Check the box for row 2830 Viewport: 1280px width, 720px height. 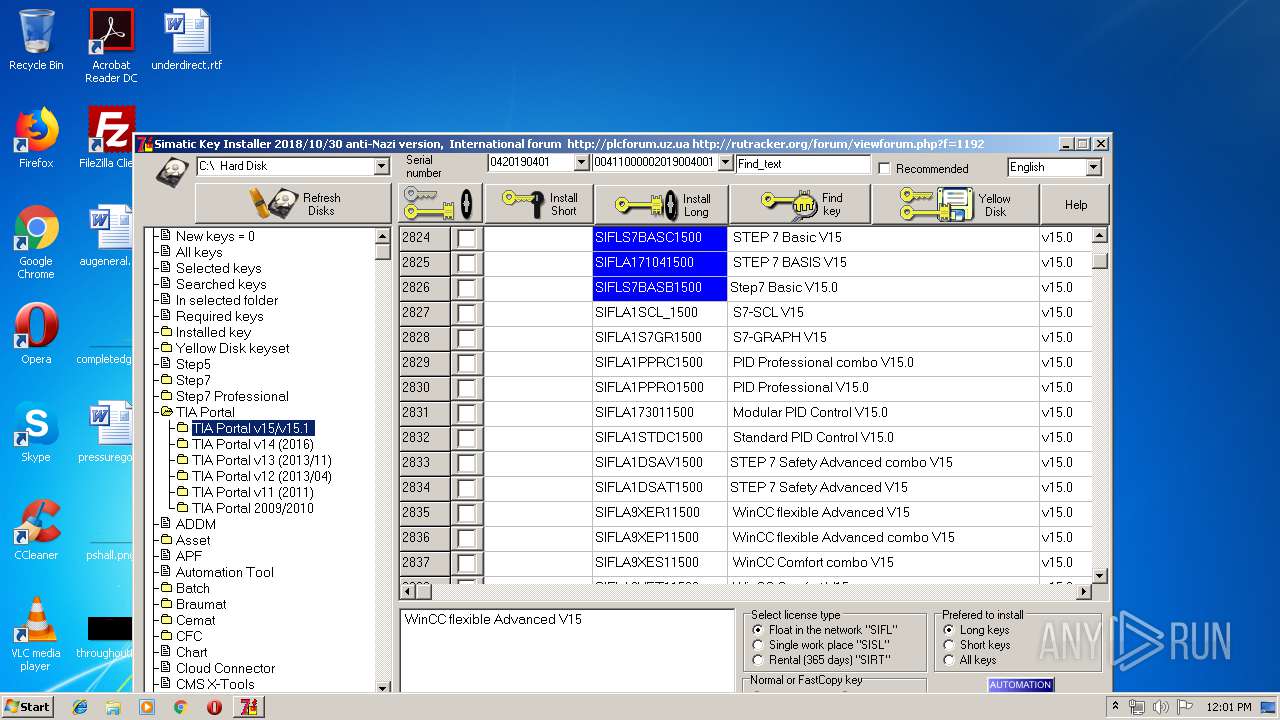(x=467, y=388)
